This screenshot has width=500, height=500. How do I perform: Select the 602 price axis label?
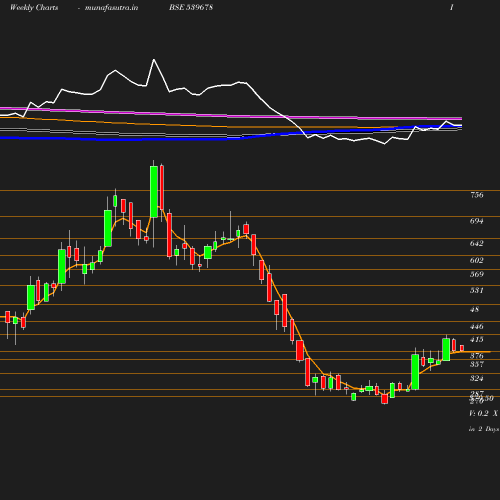pyautogui.click(x=477, y=260)
